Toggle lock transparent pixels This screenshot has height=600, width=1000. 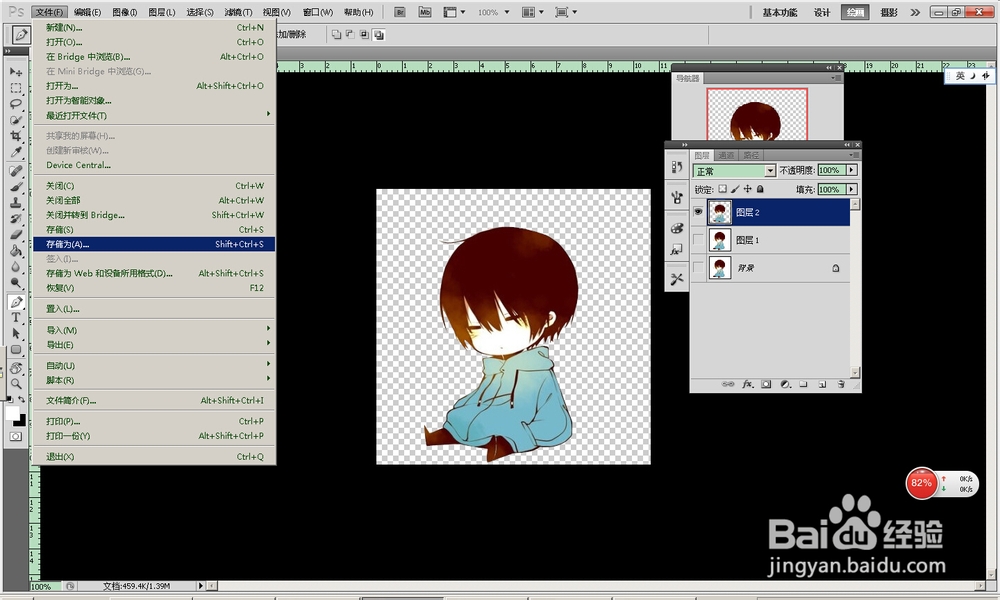722,189
